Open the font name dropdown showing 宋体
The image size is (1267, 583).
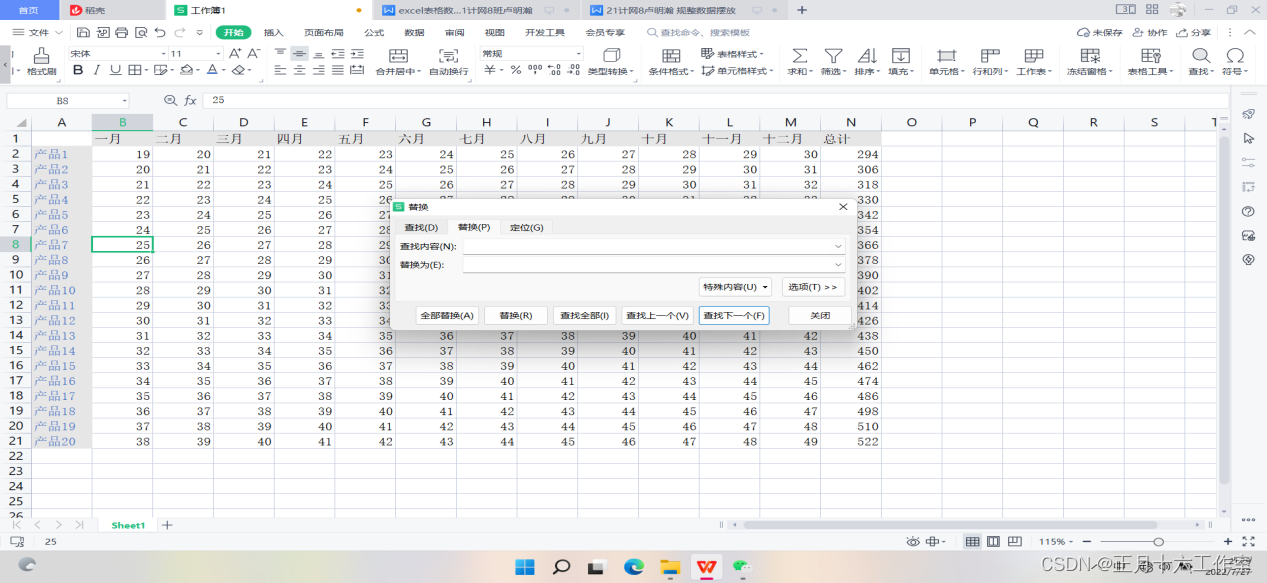tap(162, 53)
